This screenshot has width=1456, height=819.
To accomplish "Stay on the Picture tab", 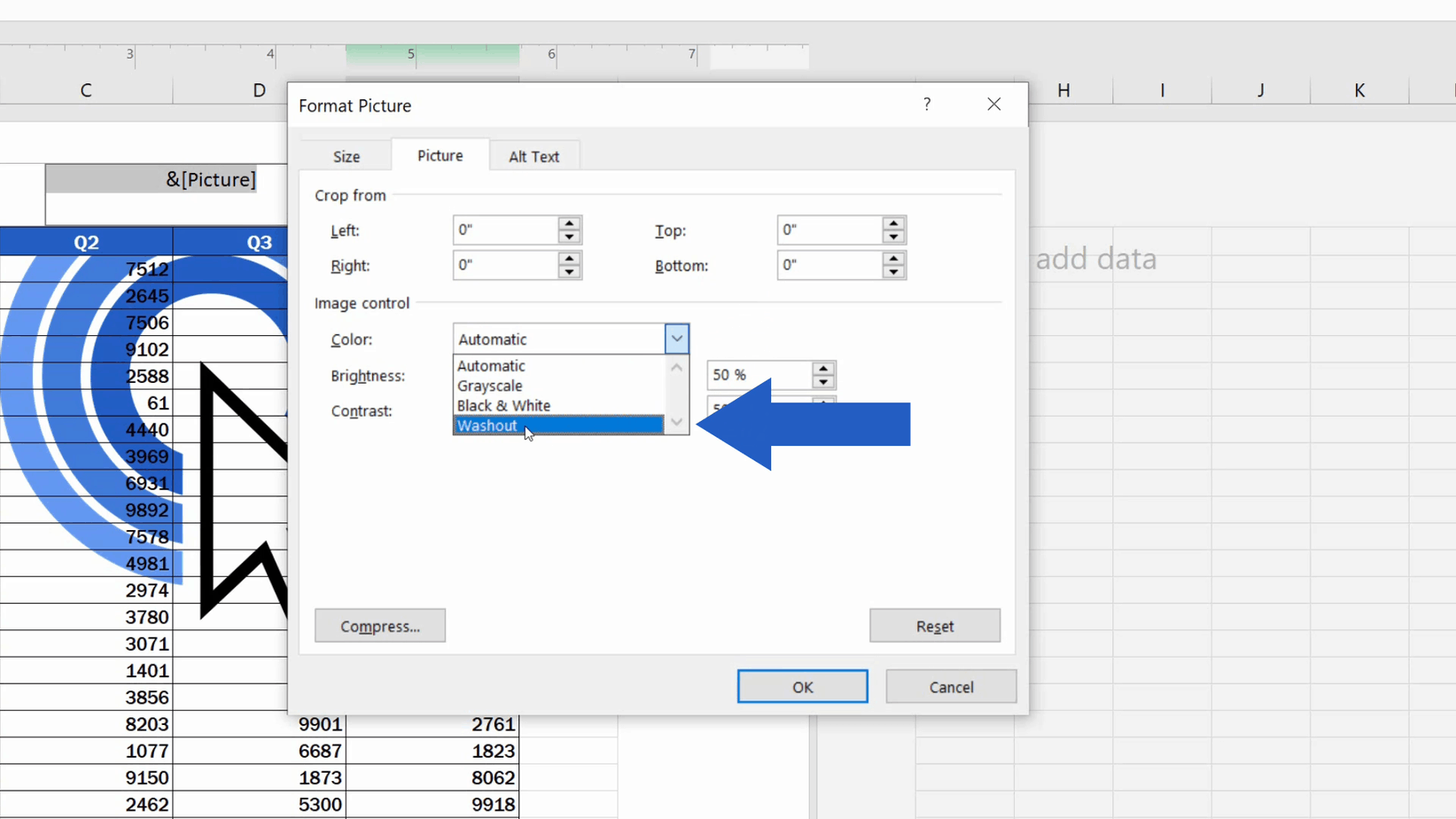I will (x=440, y=155).
